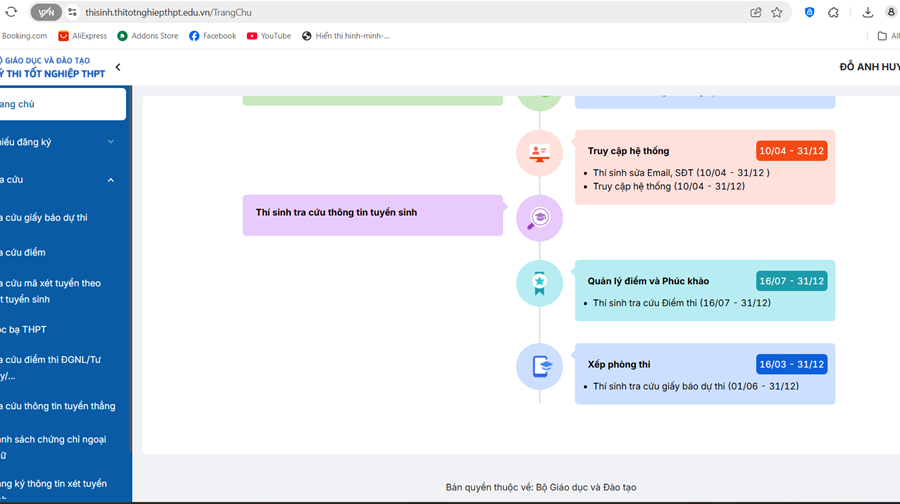Click the Truy cập hệ thống timeline icon
Viewport: 900px width, 504px height.
tap(539, 153)
